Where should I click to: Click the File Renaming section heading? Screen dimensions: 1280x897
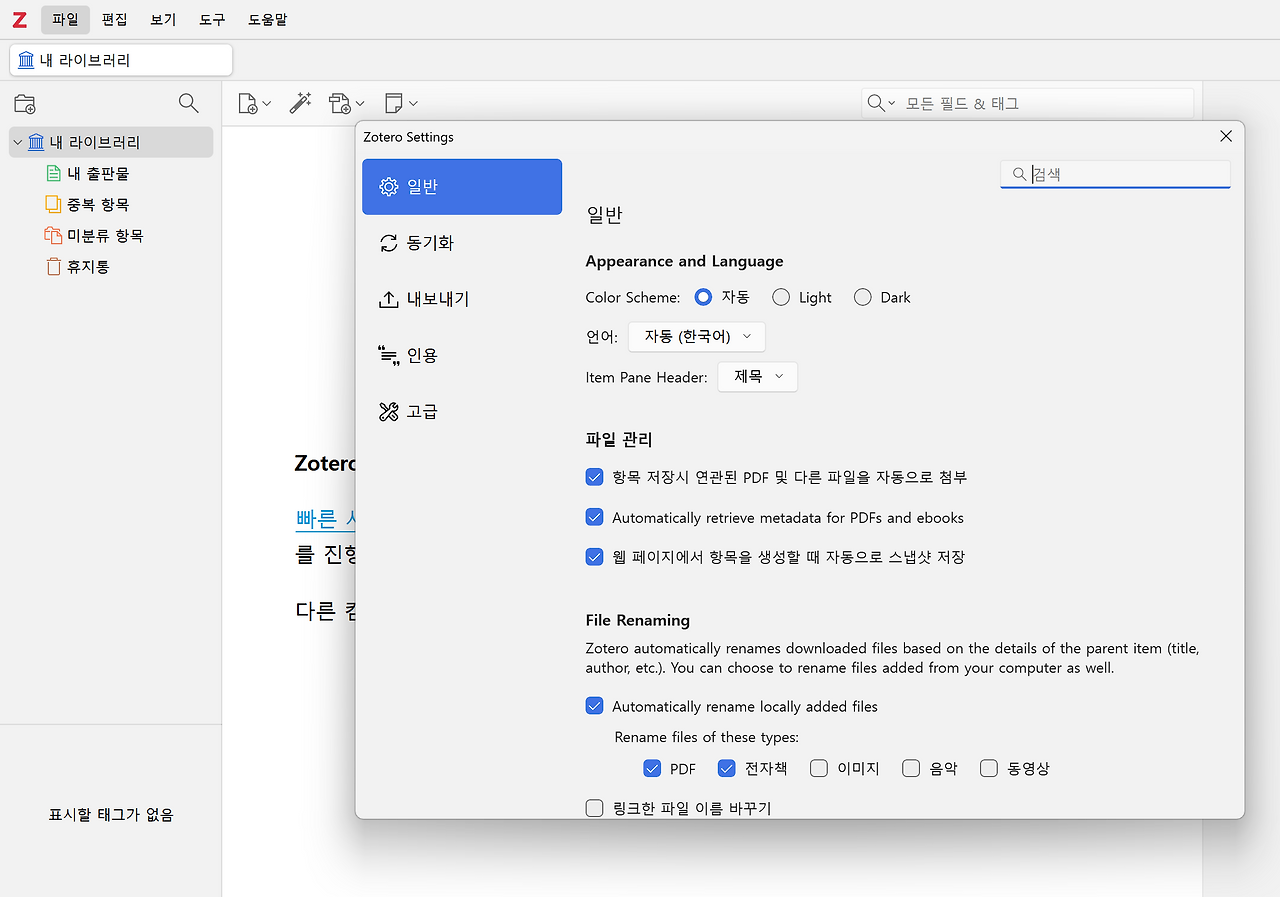point(638,620)
